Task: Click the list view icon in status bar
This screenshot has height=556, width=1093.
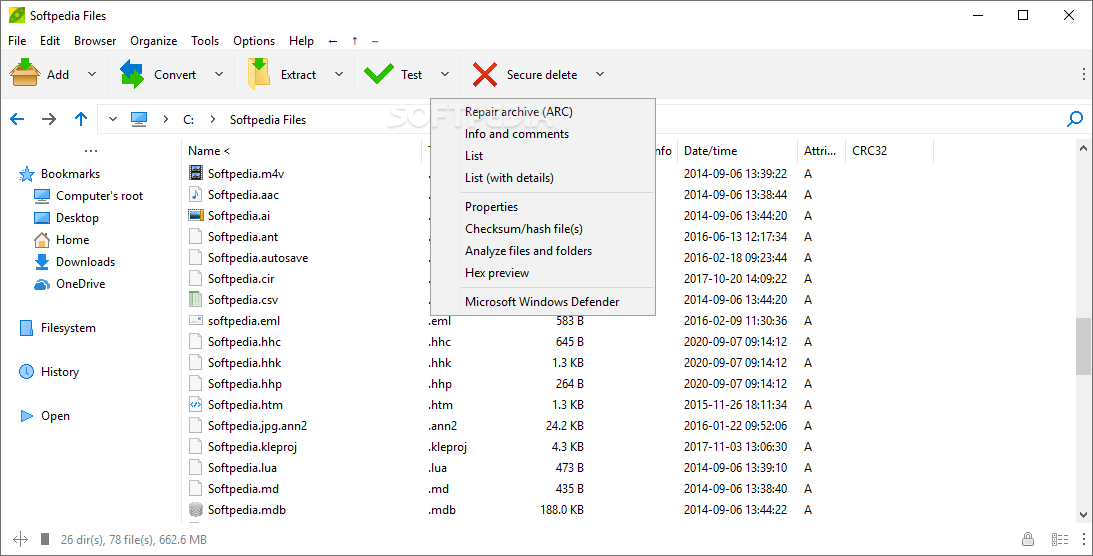Action: (x=1060, y=539)
